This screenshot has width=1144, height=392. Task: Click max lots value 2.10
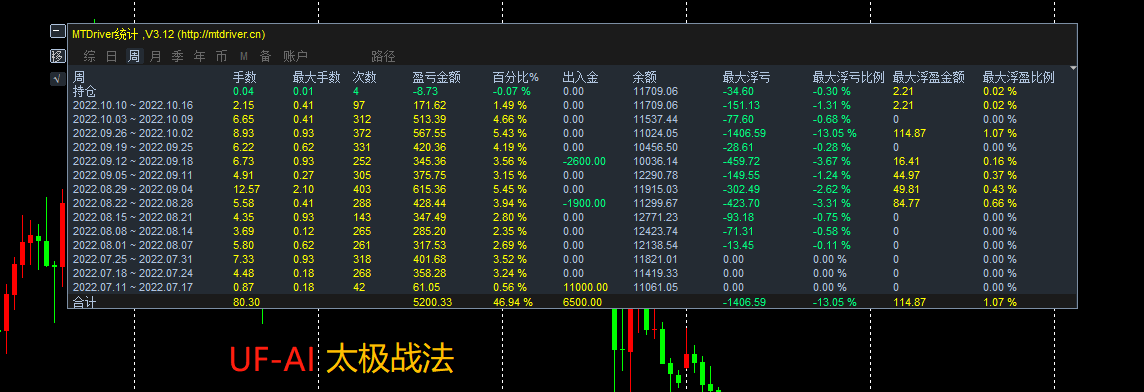(x=304, y=189)
